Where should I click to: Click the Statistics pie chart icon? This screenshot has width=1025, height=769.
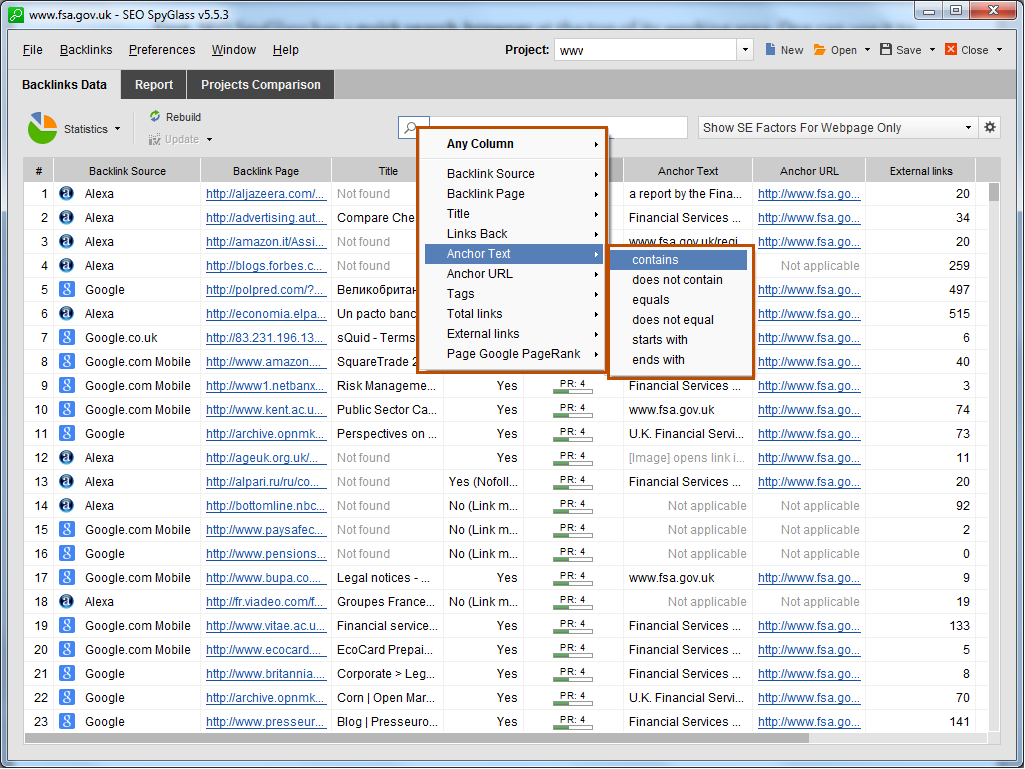click(42, 128)
